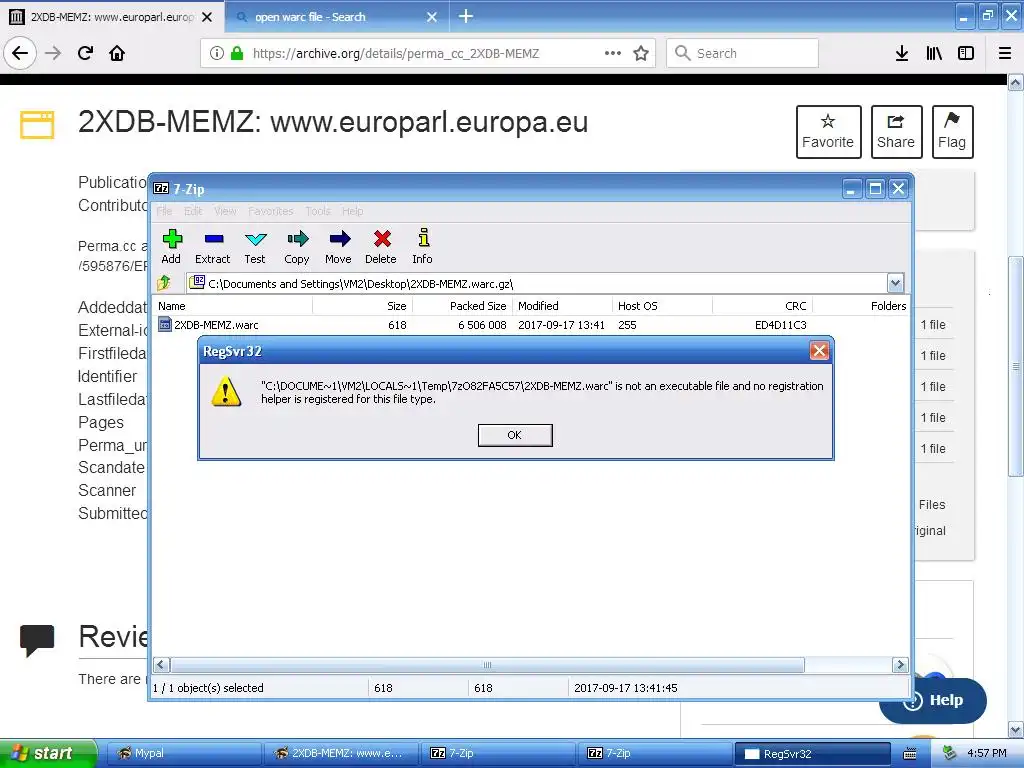Click the blue Help button
Image resolution: width=1024 pixels, height=768 pixels.
(935, 700)
